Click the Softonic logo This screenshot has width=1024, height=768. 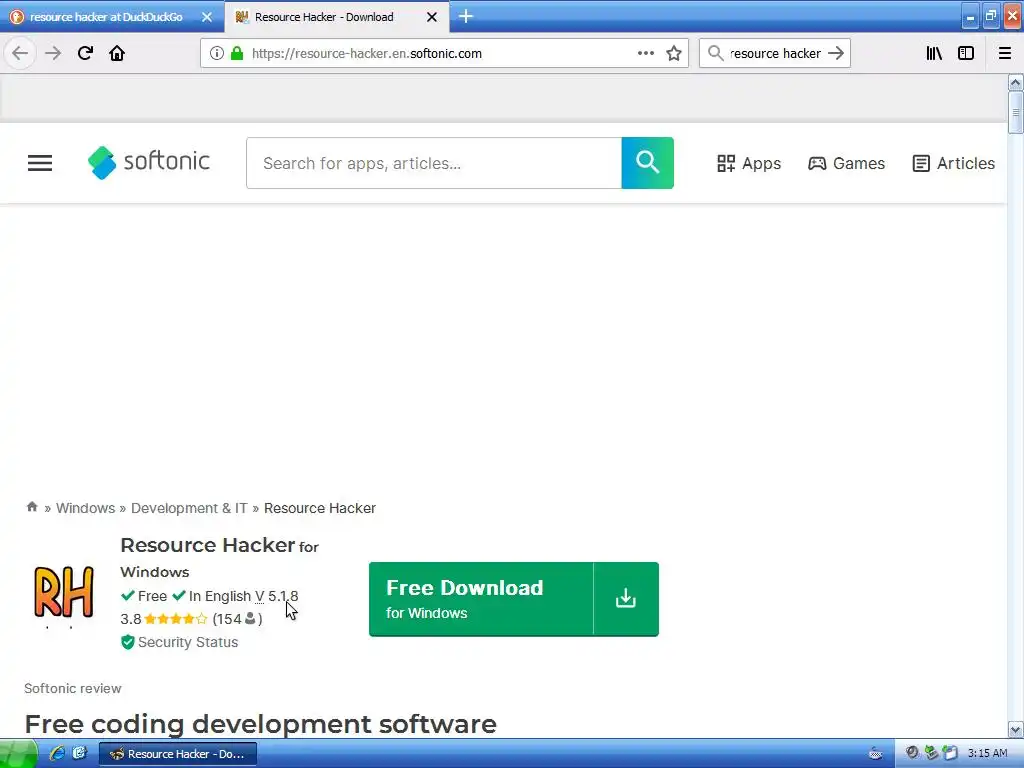coord(149,163)
